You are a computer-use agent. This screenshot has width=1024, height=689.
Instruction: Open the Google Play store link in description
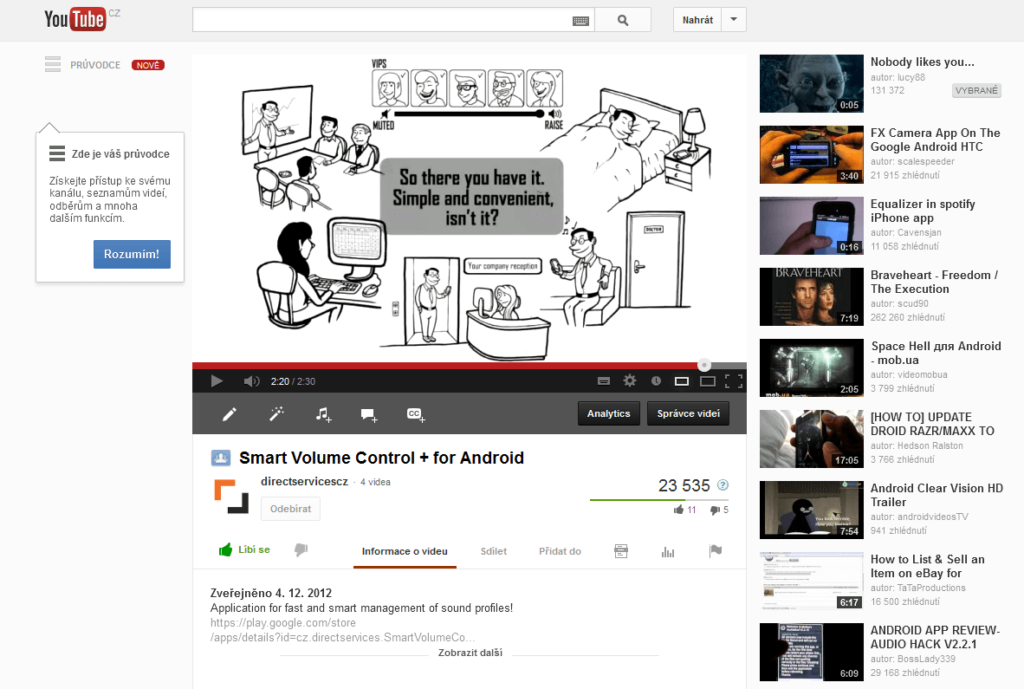pyautogui.click(x=342, y=630)
